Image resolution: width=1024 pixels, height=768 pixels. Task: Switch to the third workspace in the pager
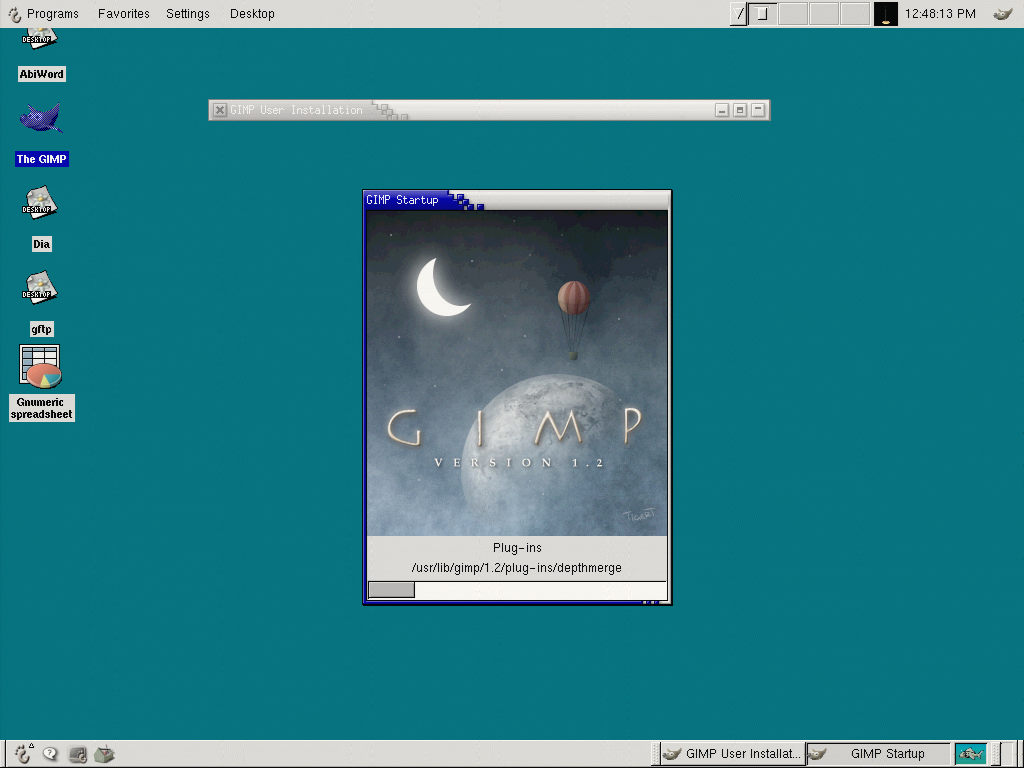click(x=824, y=14)
